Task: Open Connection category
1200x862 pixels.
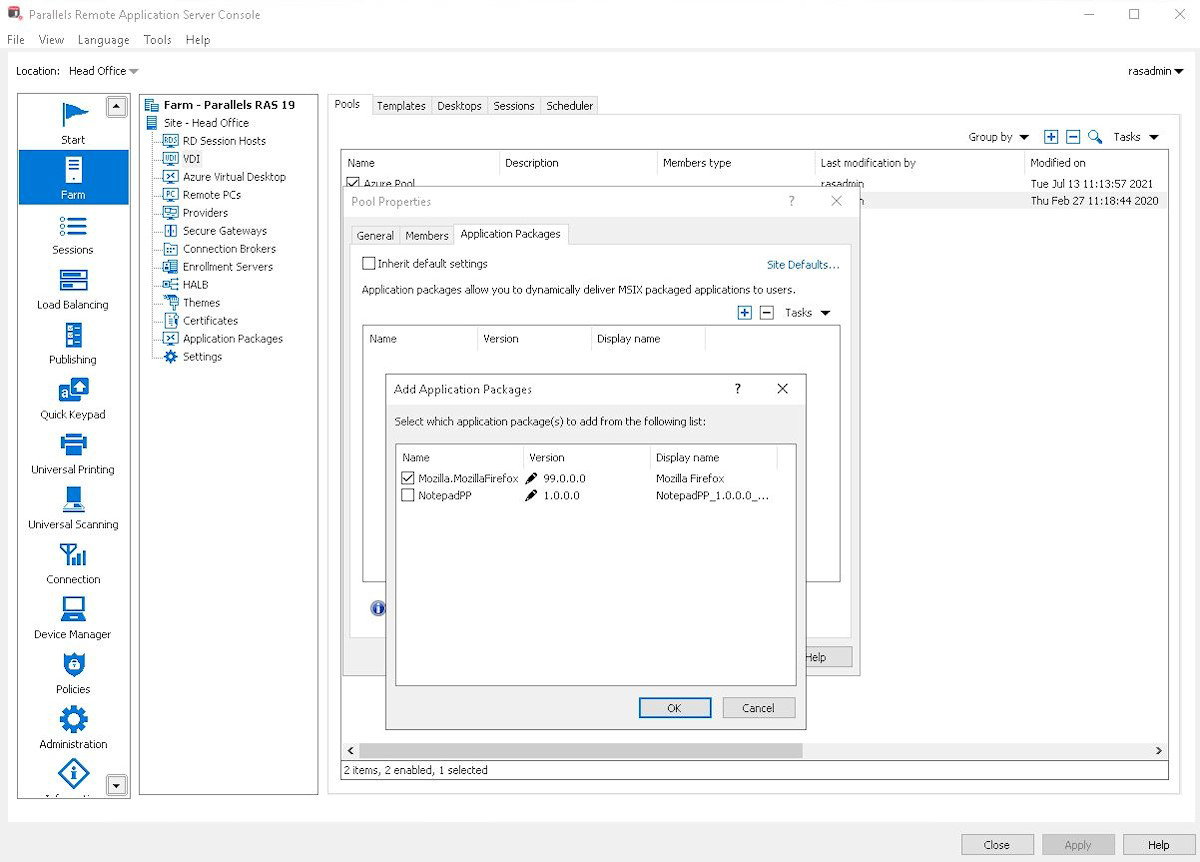Action: click(73, 562)
